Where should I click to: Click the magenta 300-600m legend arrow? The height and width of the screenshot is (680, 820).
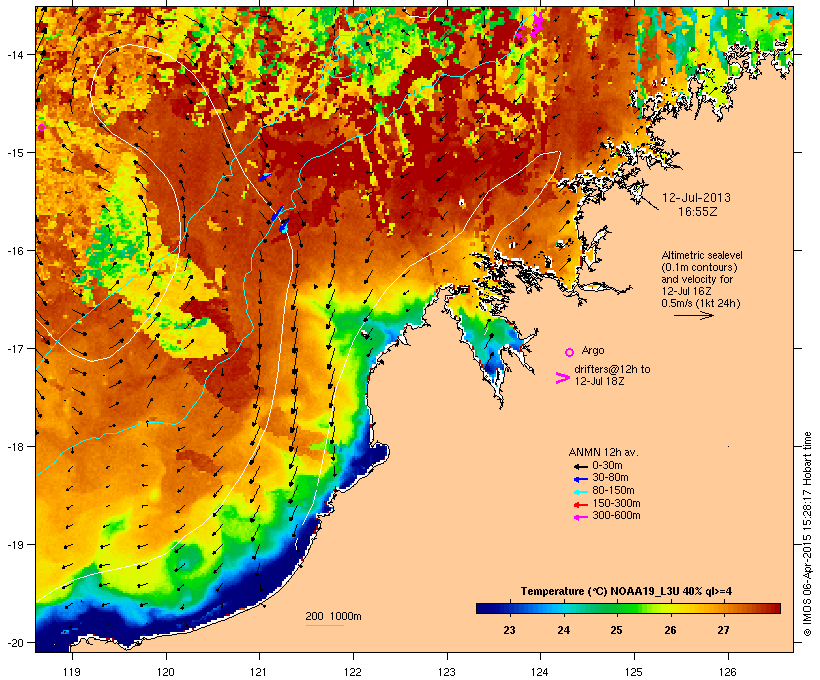pyautogui.click(x=580, y=517)
